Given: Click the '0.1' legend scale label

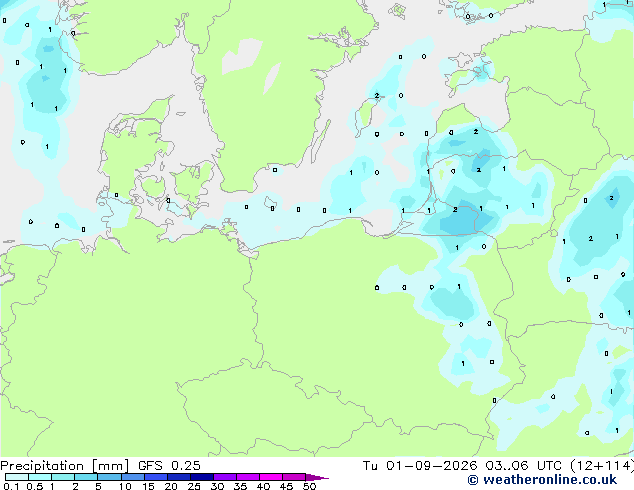Looking at the screenshot, I should pos(11,486).
